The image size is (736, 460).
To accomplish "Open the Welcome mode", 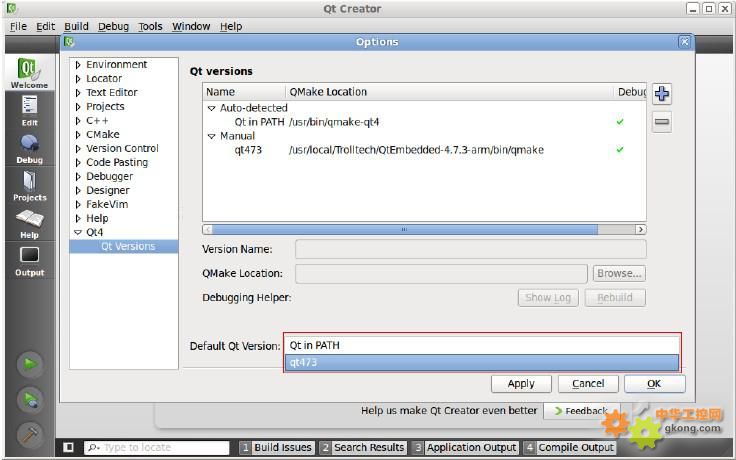I will pyautogui.click(x=29, y=73).
